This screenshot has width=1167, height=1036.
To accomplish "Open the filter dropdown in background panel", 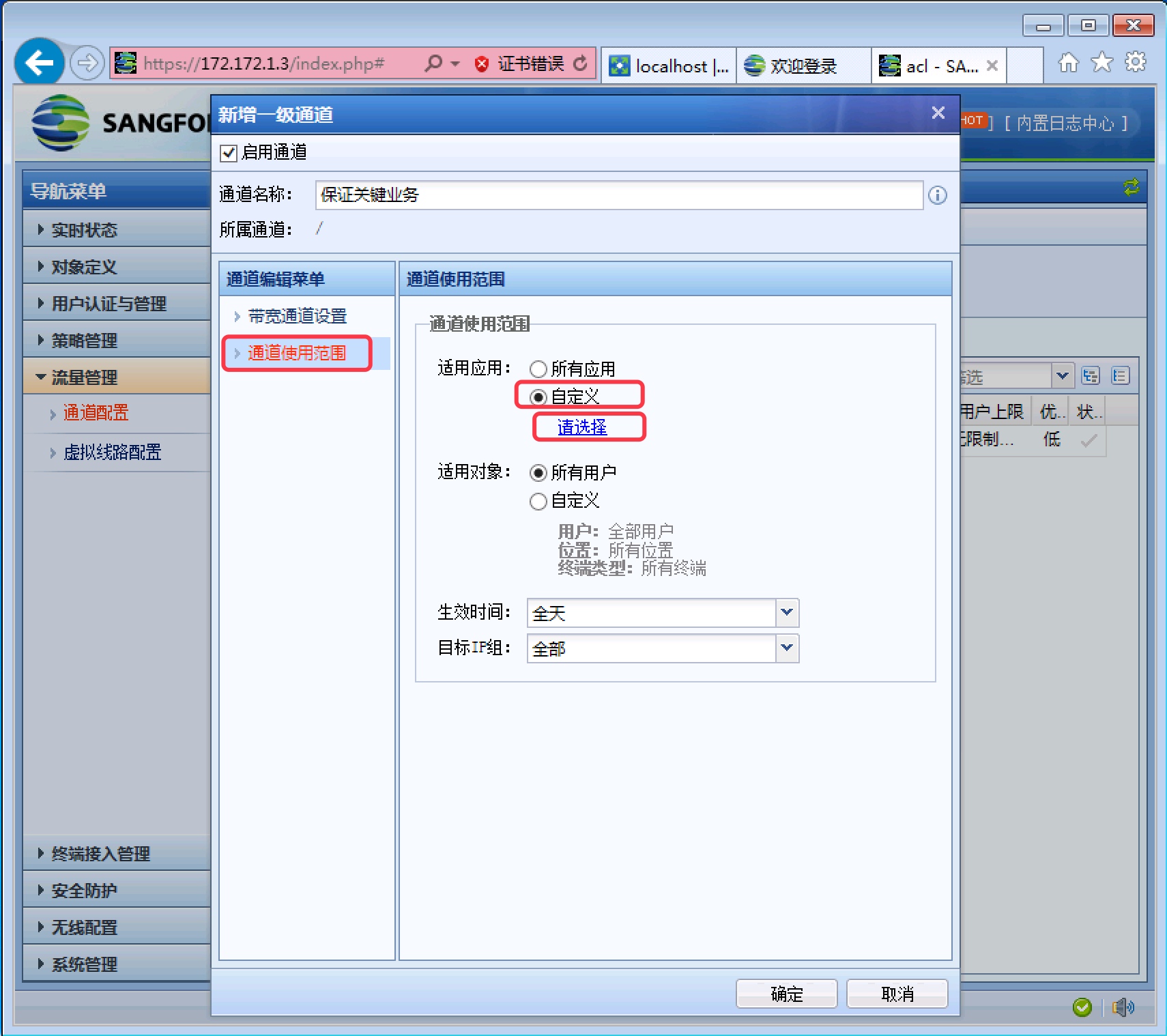I will coord(1062,375).
